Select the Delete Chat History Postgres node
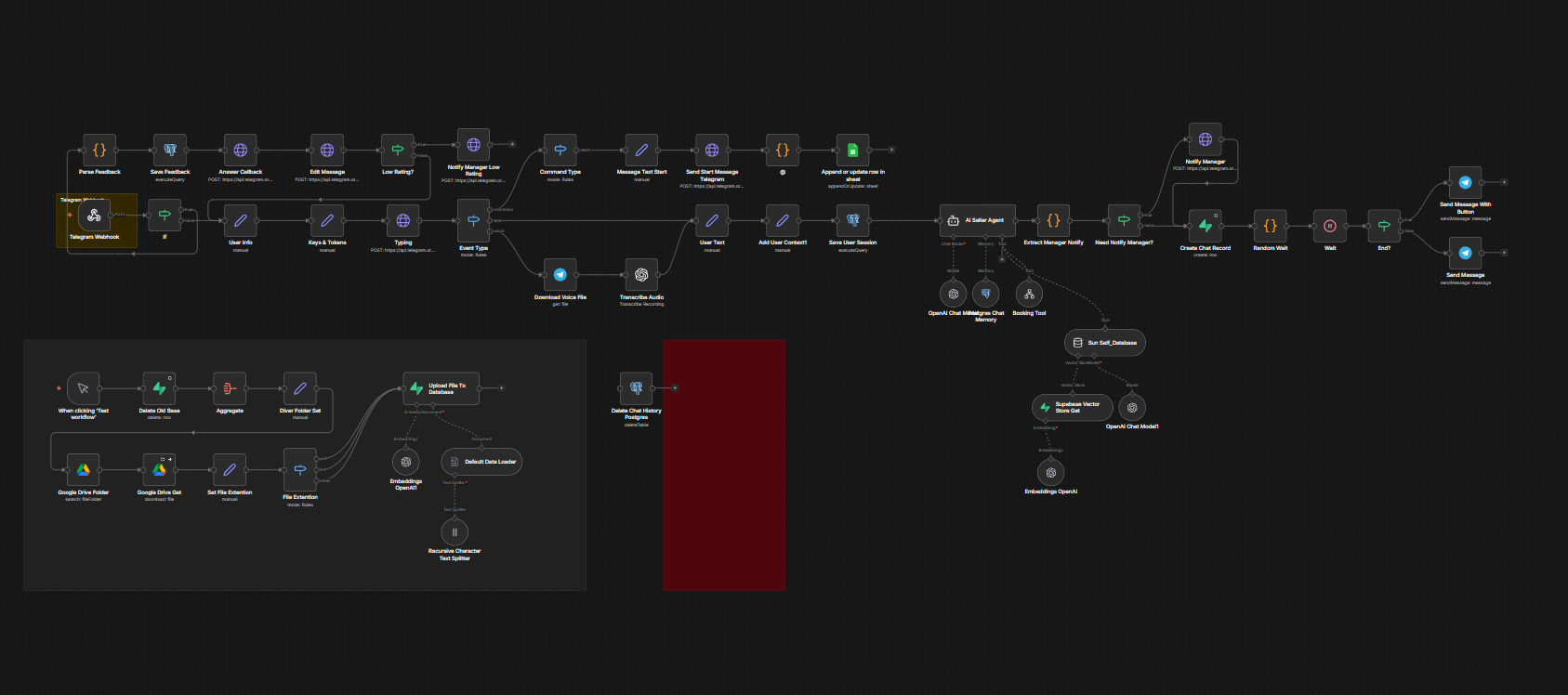 pos(637,388)
